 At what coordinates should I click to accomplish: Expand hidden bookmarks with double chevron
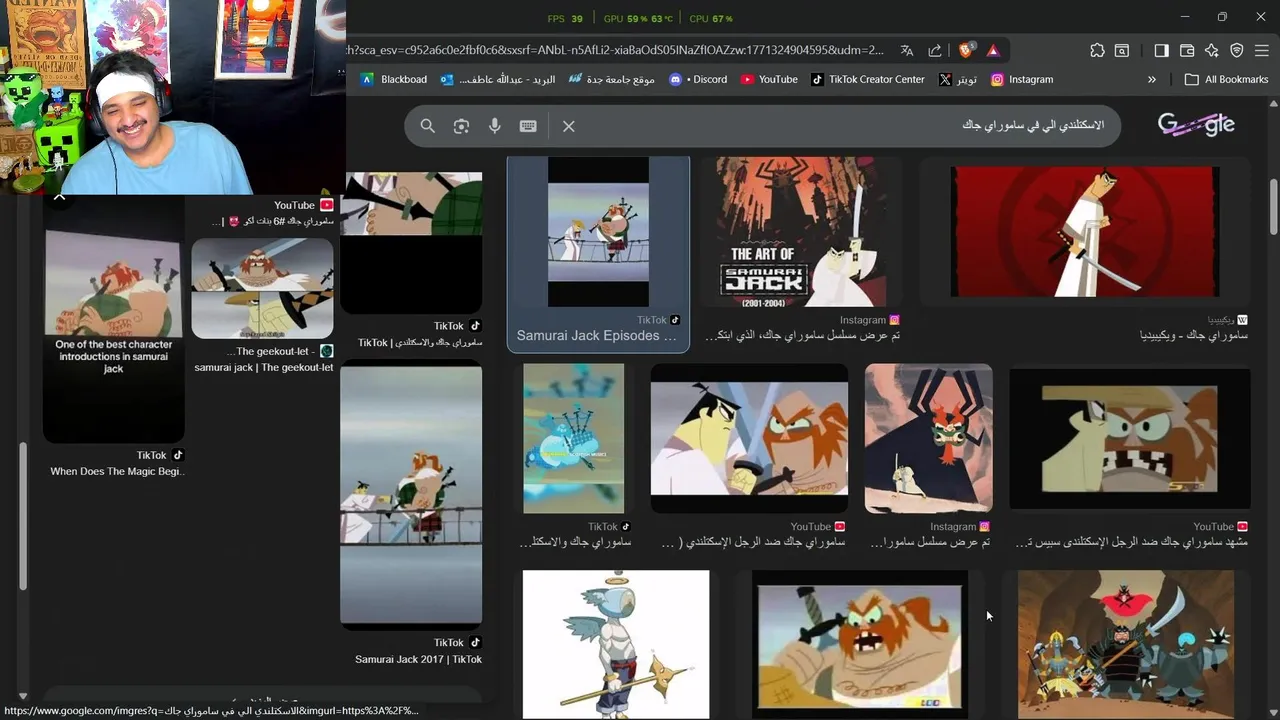[x=1152, y=79]
